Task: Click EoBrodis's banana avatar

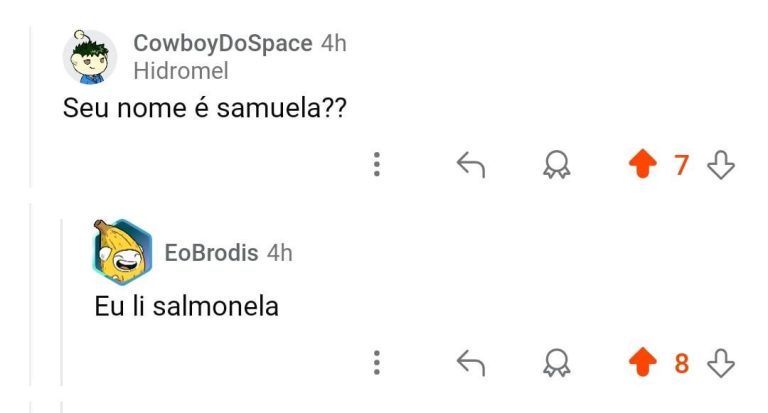Action: click(x=122, y=252)
